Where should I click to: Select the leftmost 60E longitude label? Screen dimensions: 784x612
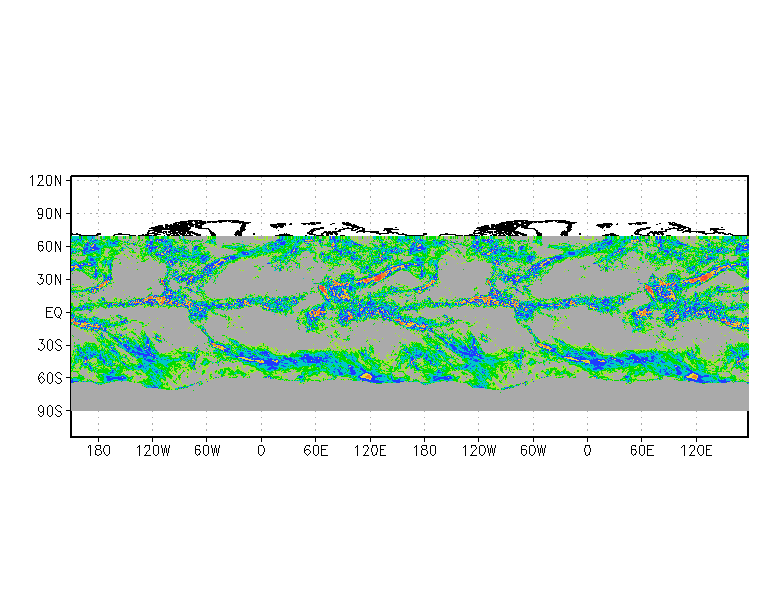tap(316, 451)
